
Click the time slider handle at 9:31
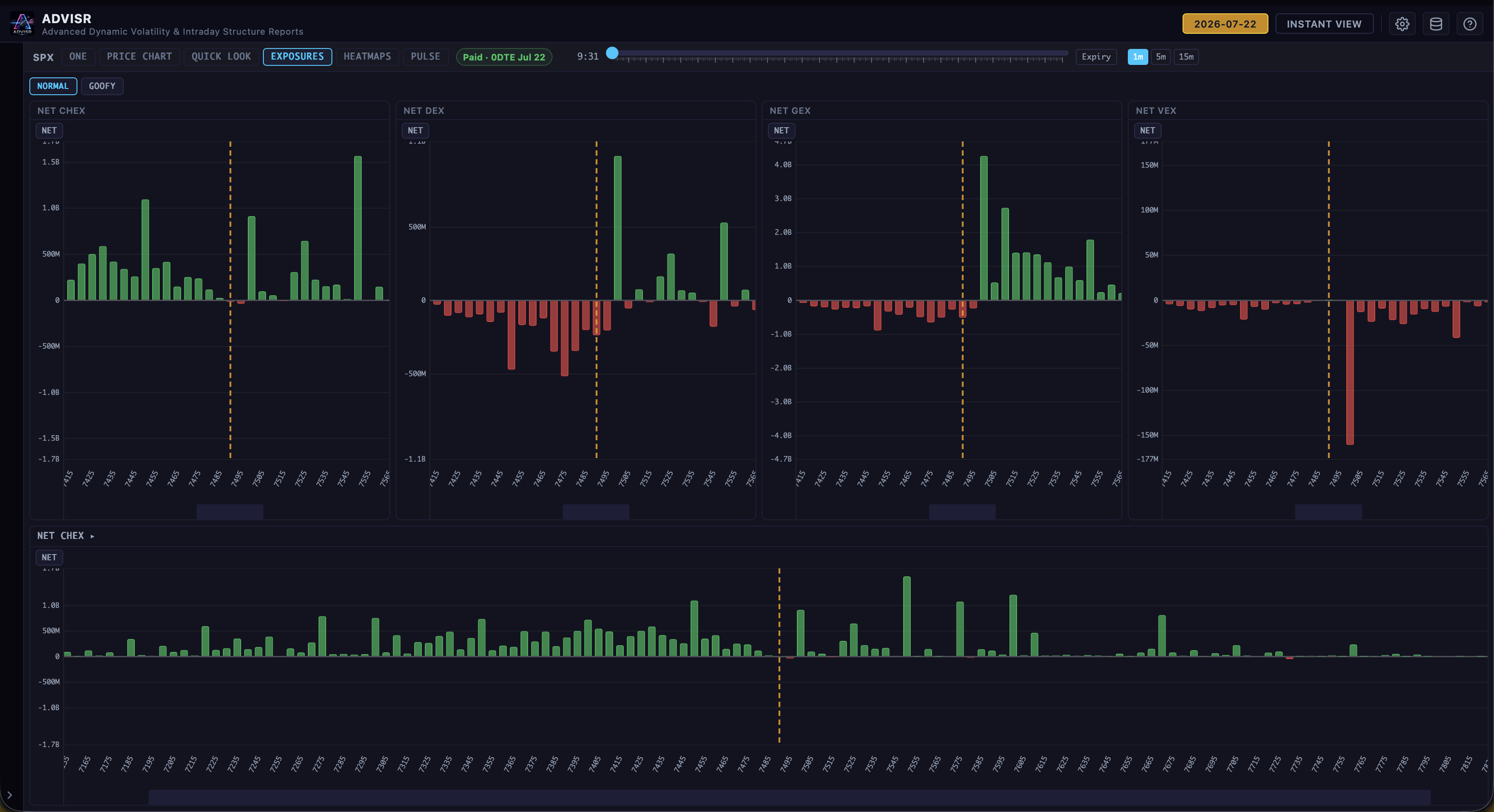pos(612,53)
